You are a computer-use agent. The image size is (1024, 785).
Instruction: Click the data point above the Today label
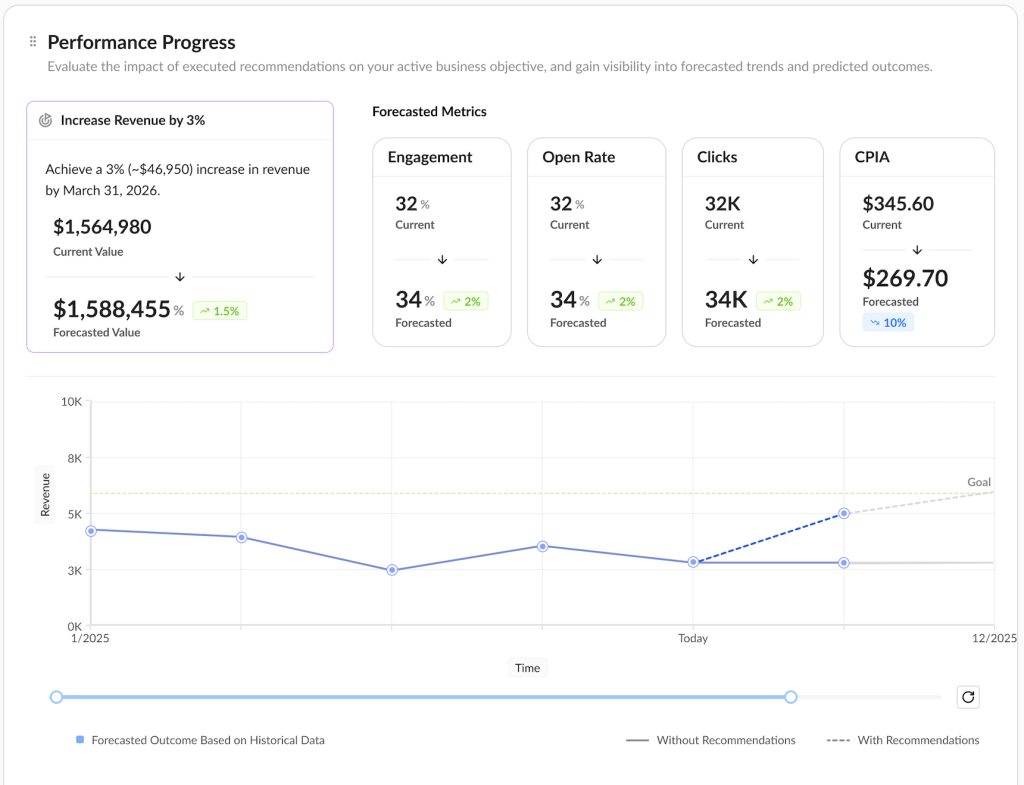click(693, 563)
